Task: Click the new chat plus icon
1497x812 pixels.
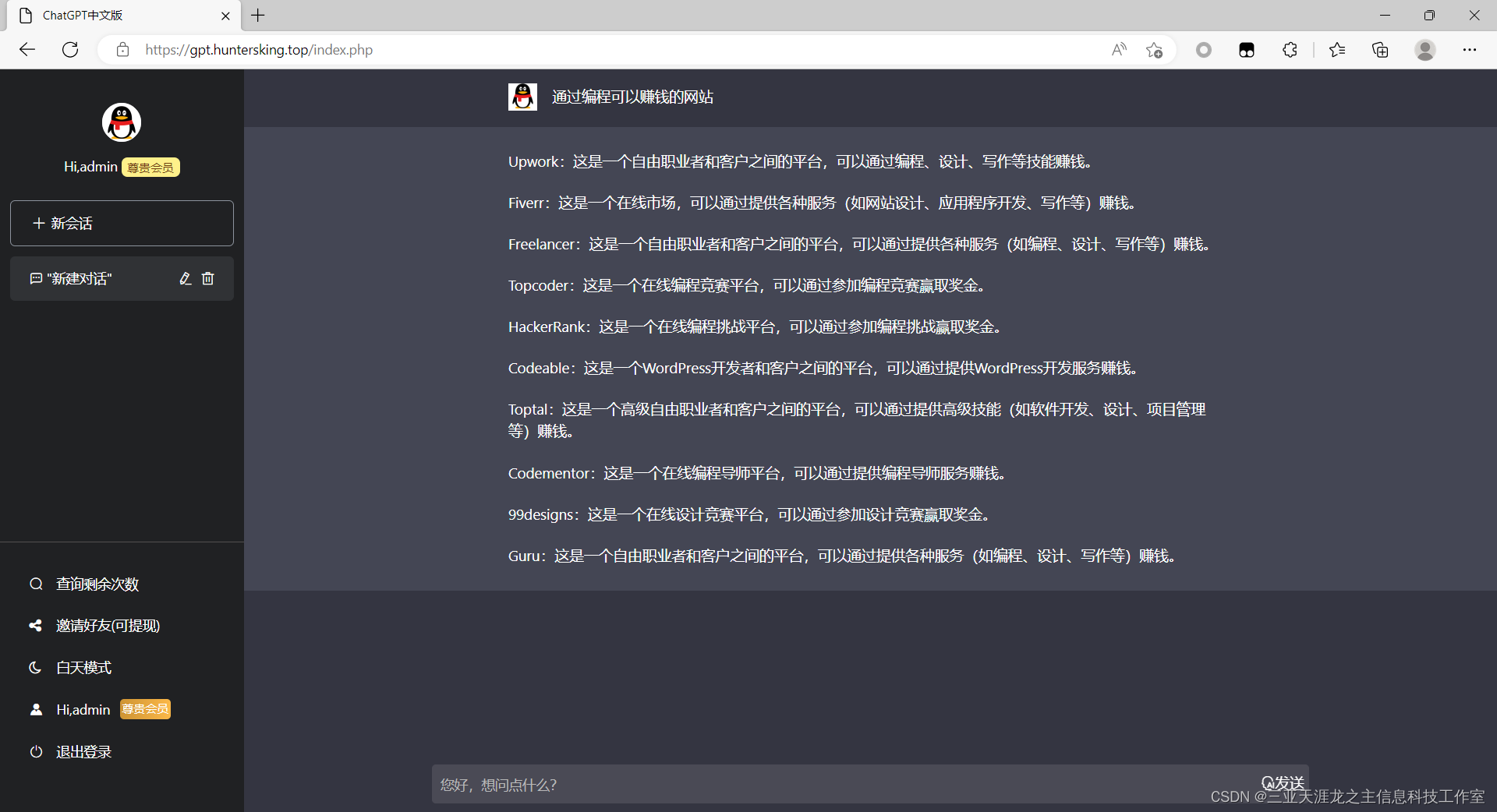Action: (x=38, y=224)
